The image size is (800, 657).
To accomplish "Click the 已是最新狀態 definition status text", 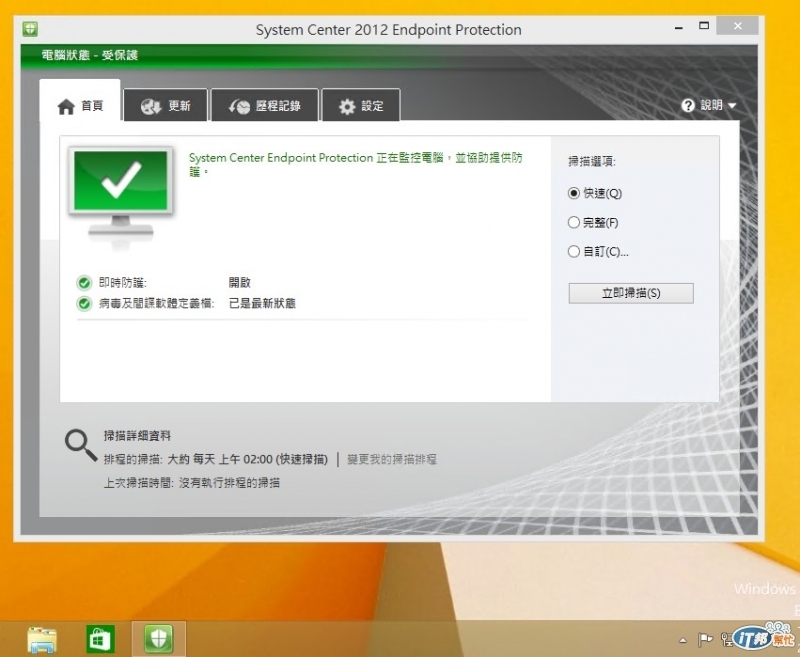I will [262, 304].
